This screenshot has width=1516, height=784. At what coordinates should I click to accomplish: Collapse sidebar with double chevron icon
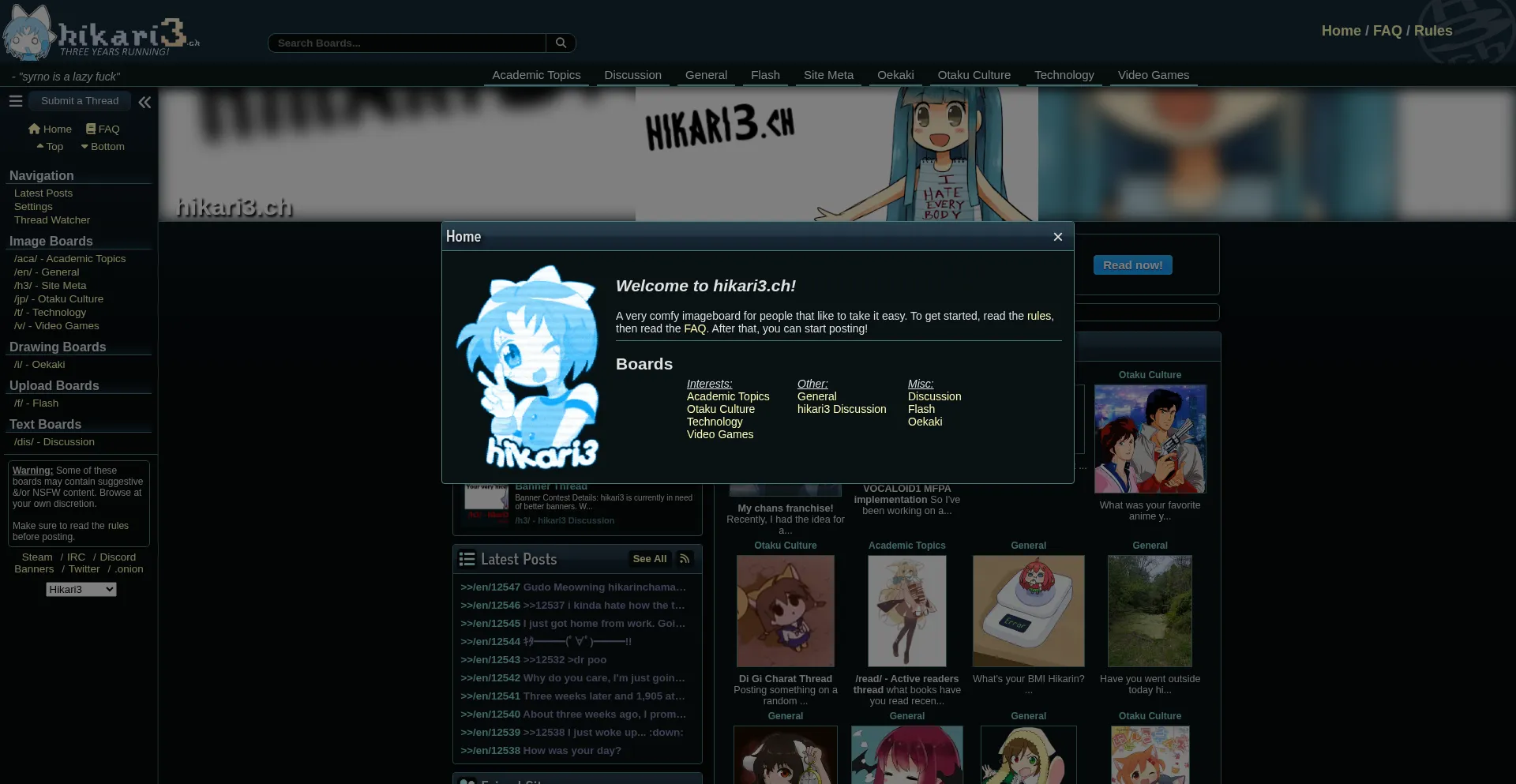click(x=144, y=102)
